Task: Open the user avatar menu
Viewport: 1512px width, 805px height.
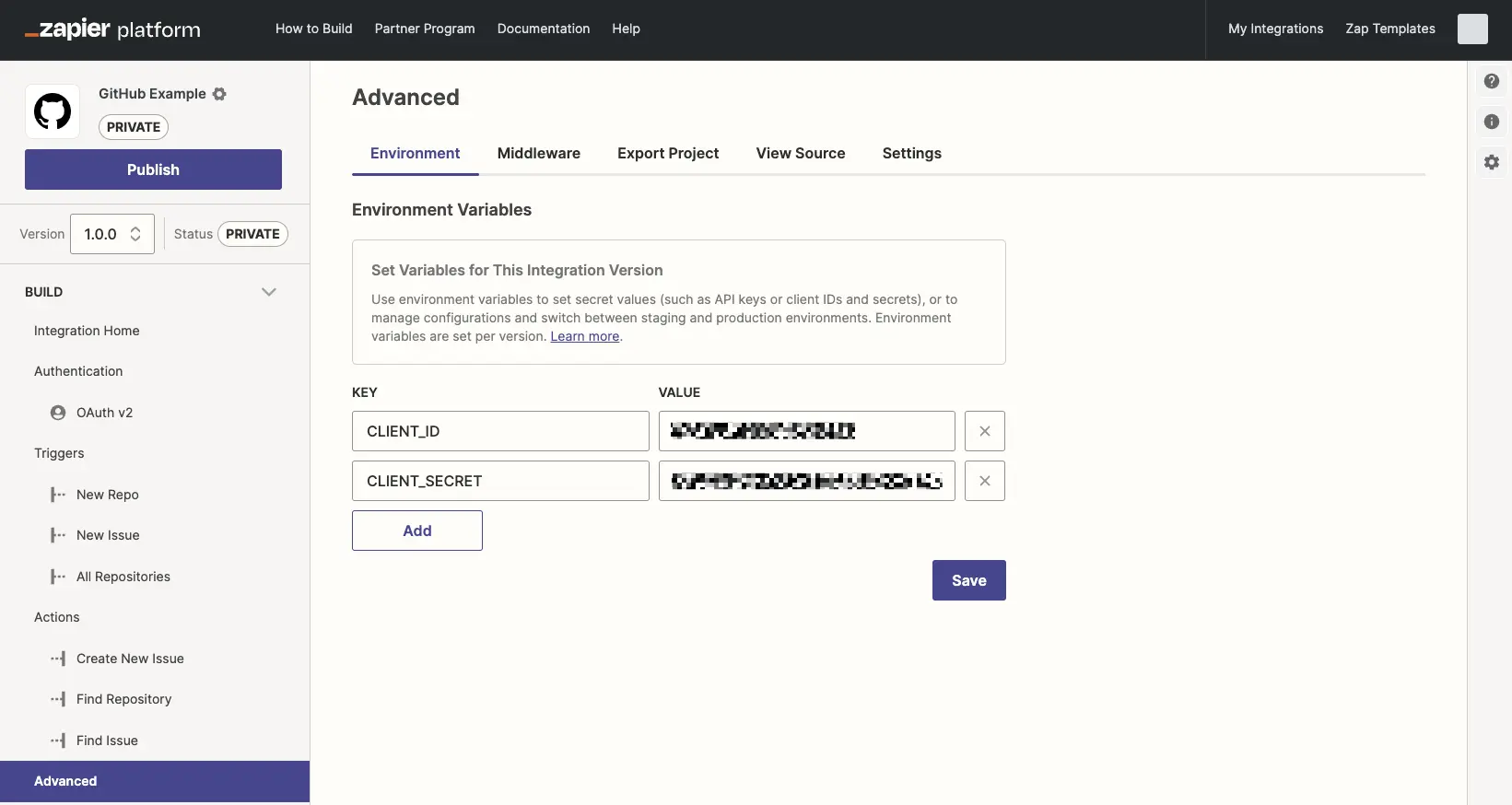Action: [x=1472, y=29]
